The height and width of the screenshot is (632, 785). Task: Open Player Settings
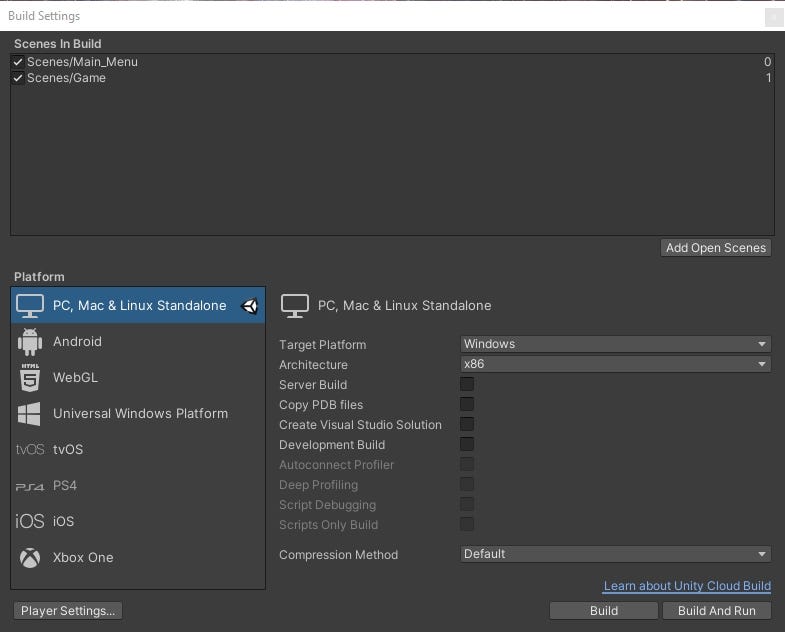pos(68,611)
